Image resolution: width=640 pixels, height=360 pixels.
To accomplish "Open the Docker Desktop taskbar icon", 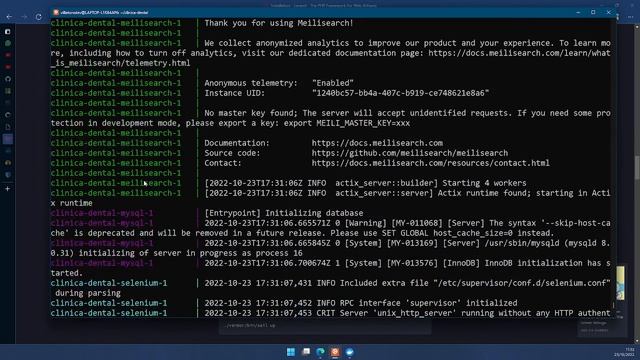I will tap(350, 352).
